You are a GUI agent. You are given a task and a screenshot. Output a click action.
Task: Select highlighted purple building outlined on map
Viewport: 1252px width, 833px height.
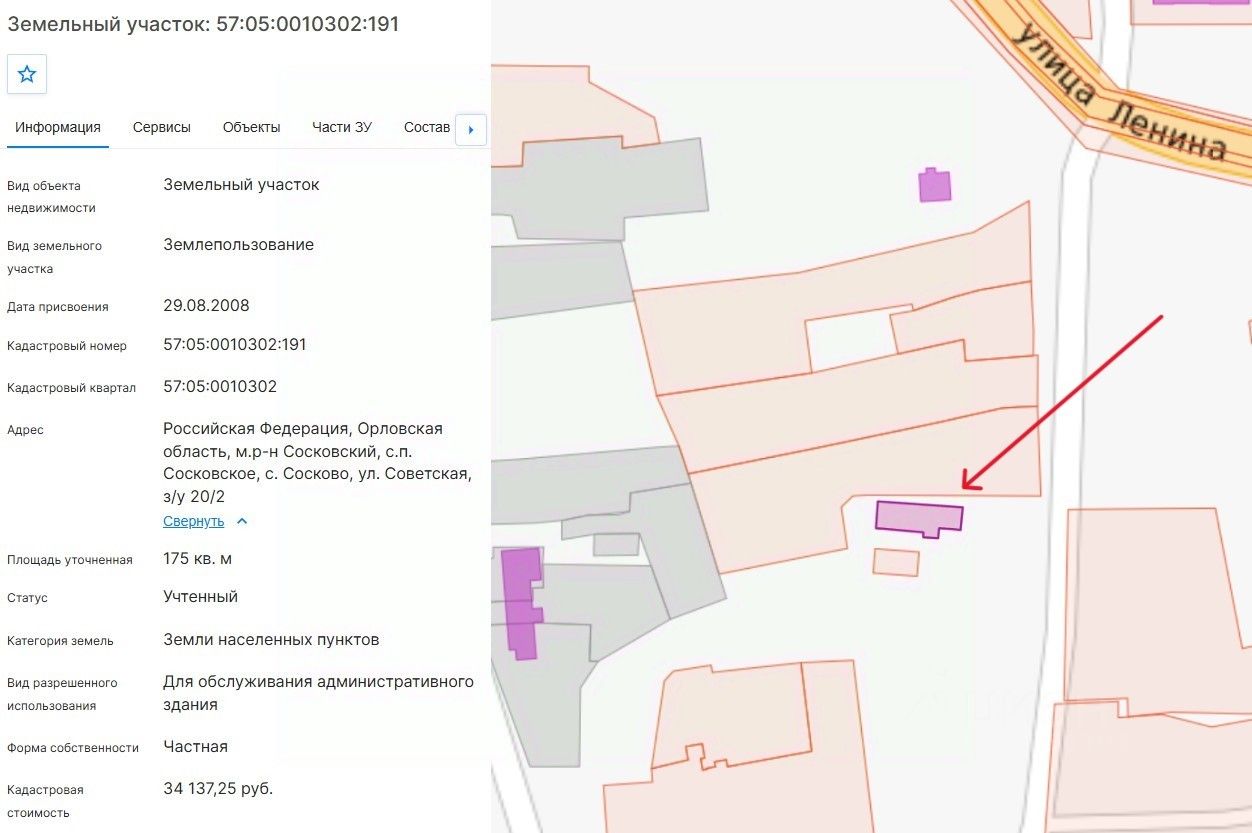pyautogui.click(x=918, y=518)
